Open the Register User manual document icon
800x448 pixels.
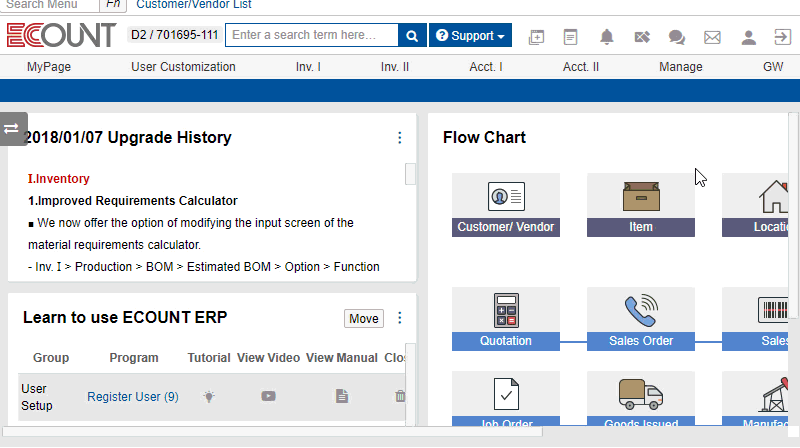(342, 396)
